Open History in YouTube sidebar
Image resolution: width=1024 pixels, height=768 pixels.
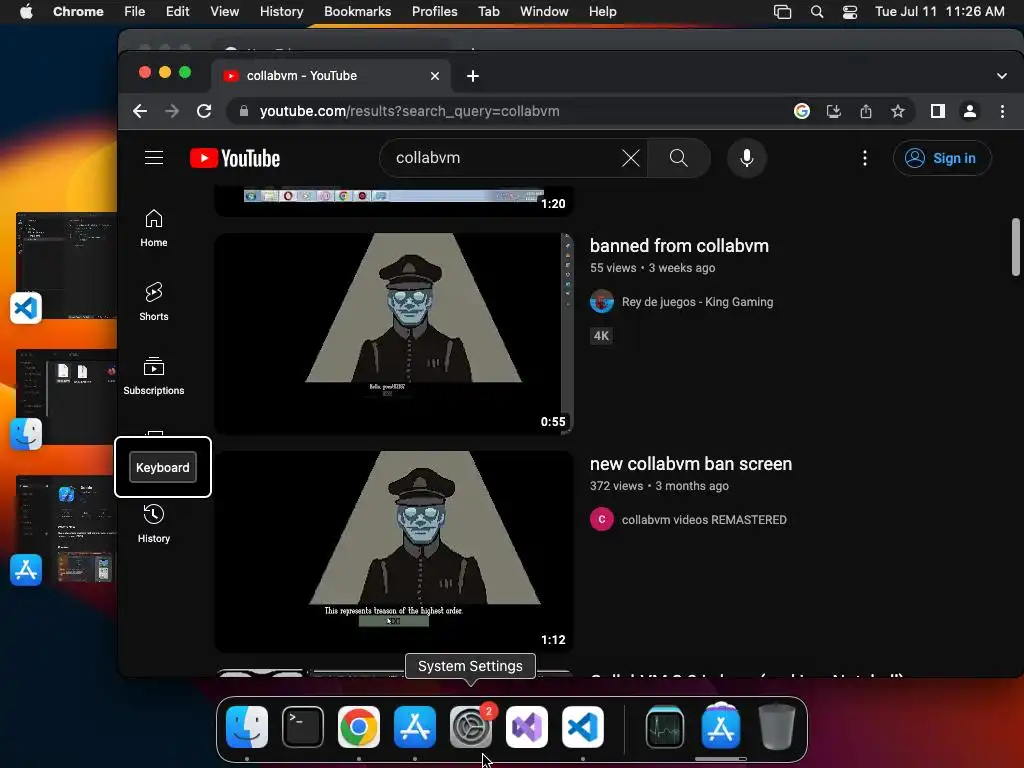tap(154, 524)
